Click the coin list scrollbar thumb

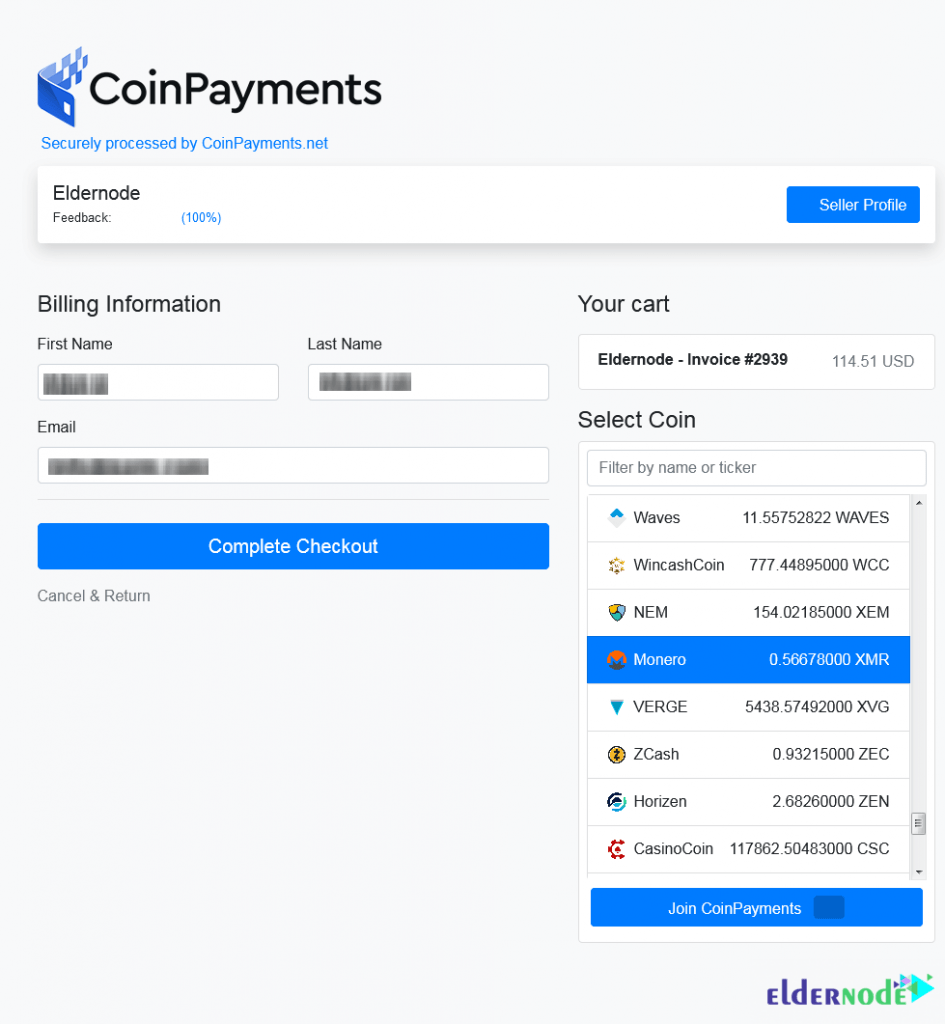(918, 824)
